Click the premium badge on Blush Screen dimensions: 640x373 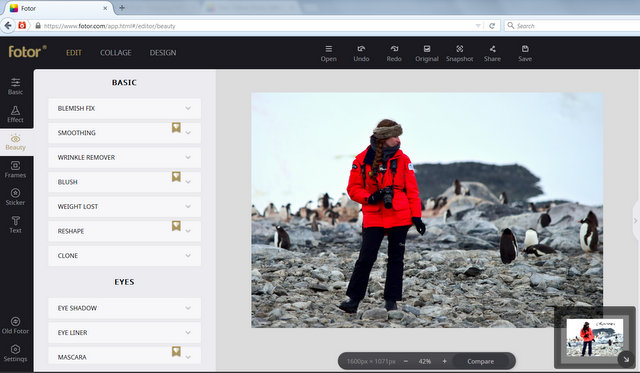tap(176, 177)
